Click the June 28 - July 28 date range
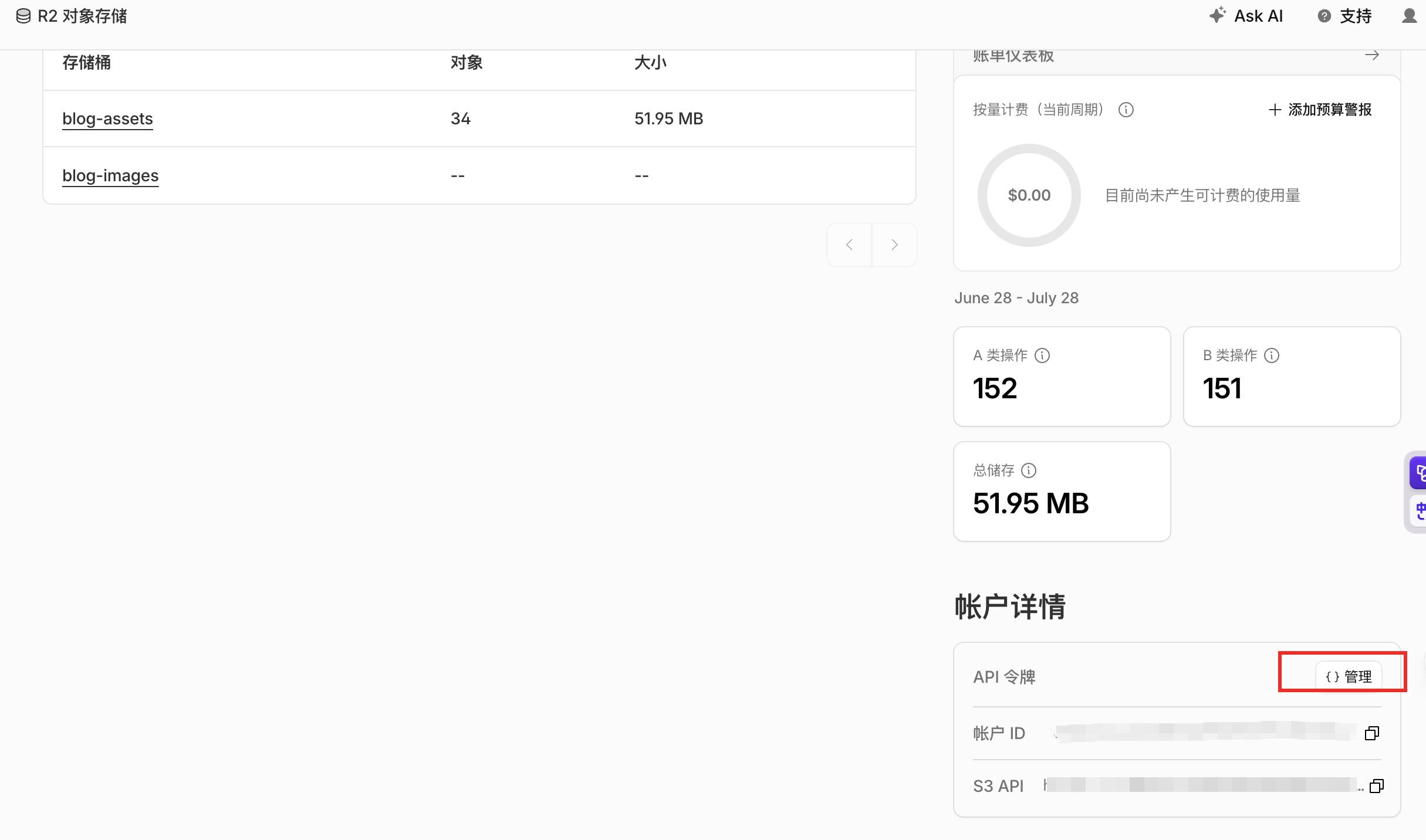 1016,298
